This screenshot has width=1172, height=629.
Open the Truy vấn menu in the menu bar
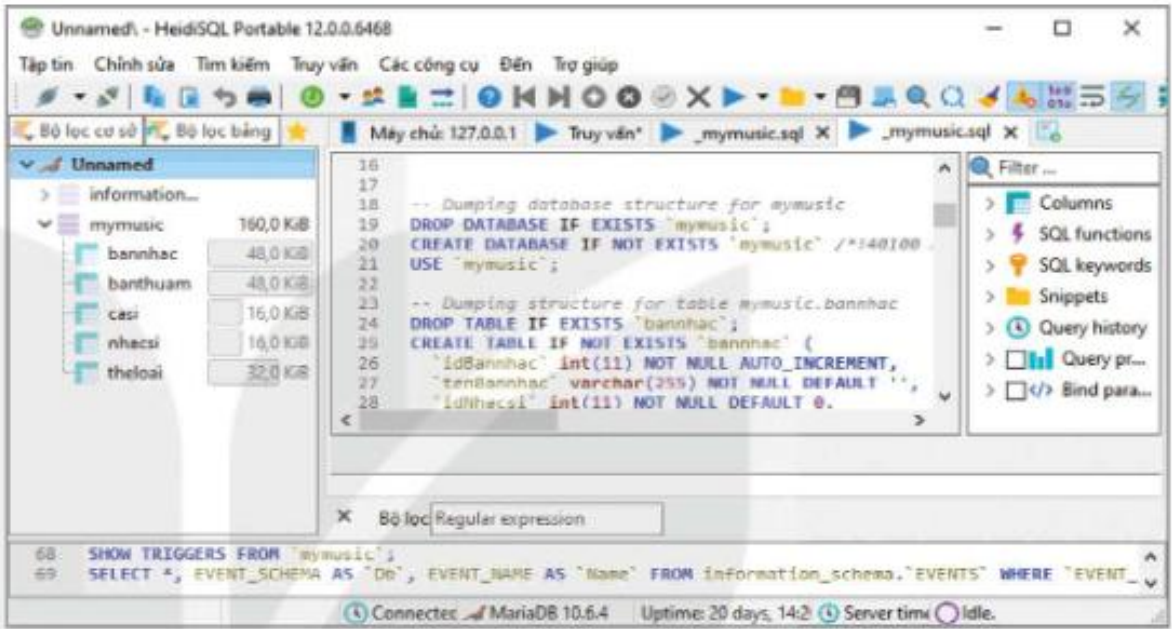(x=324, y=65)
